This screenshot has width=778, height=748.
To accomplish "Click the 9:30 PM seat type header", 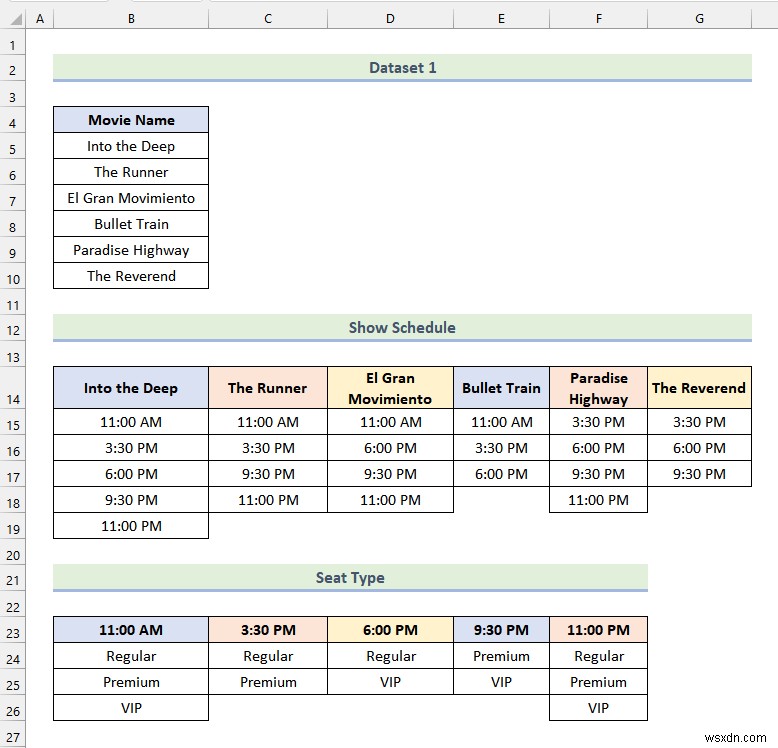I will pos(501,630).
